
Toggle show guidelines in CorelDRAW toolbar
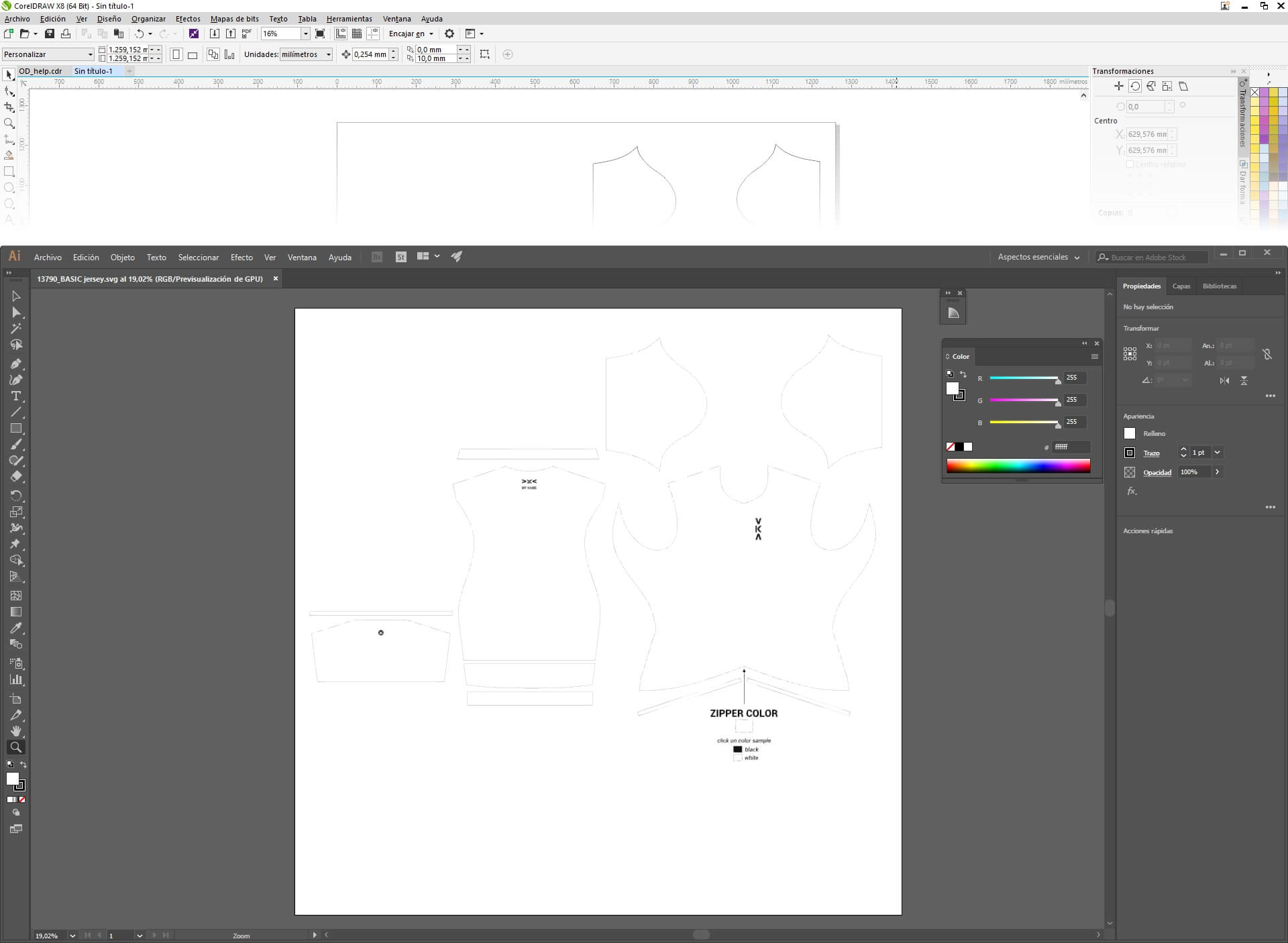[x=374, y=34]
